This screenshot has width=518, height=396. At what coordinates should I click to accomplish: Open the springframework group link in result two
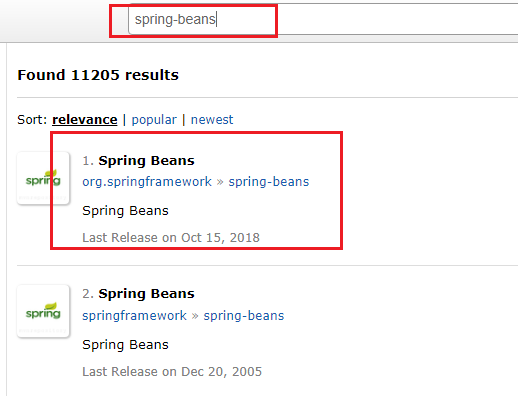pyautogui.click(x=135, y=316)
